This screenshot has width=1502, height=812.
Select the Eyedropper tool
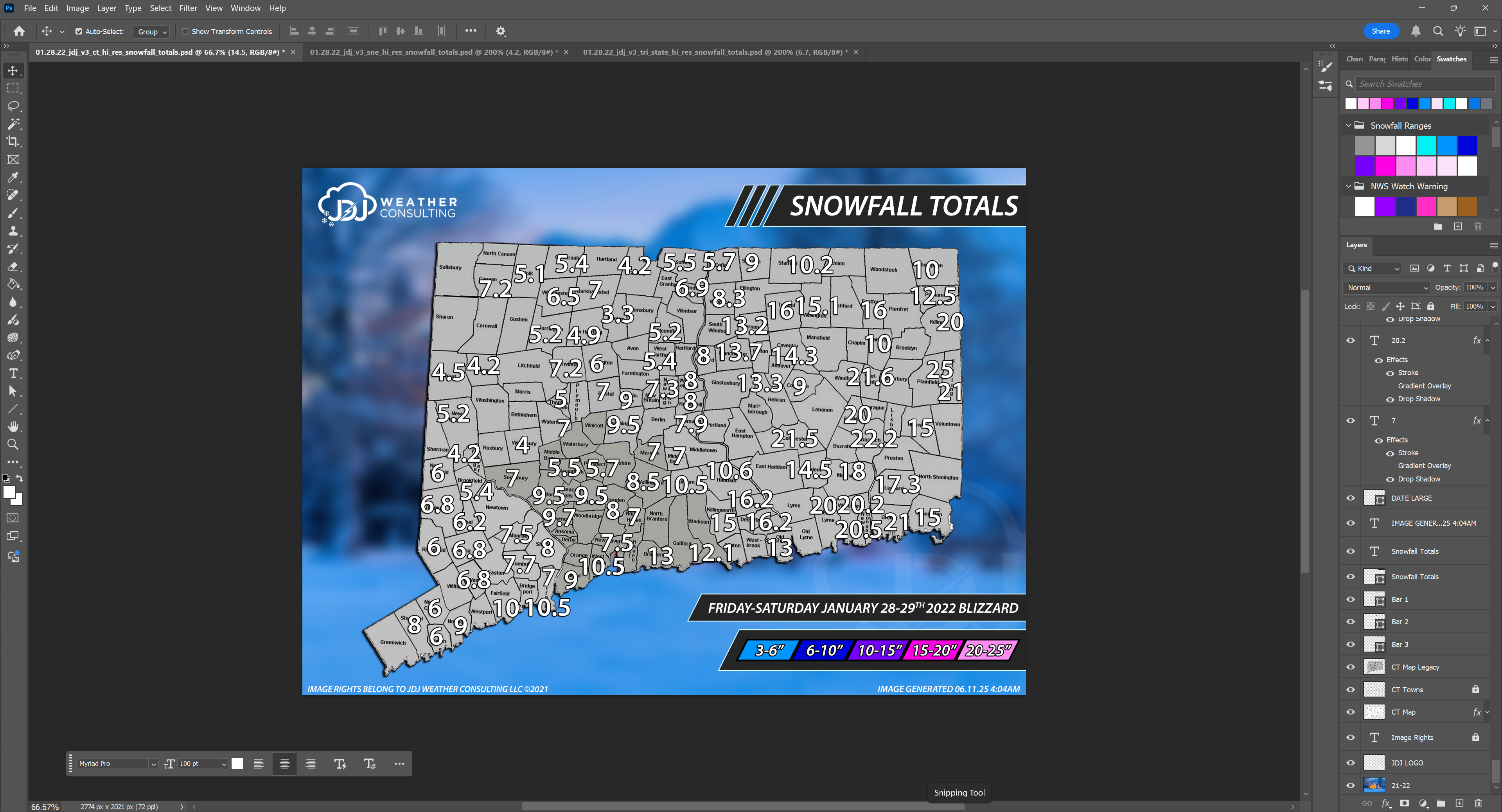tap(13, 177)
